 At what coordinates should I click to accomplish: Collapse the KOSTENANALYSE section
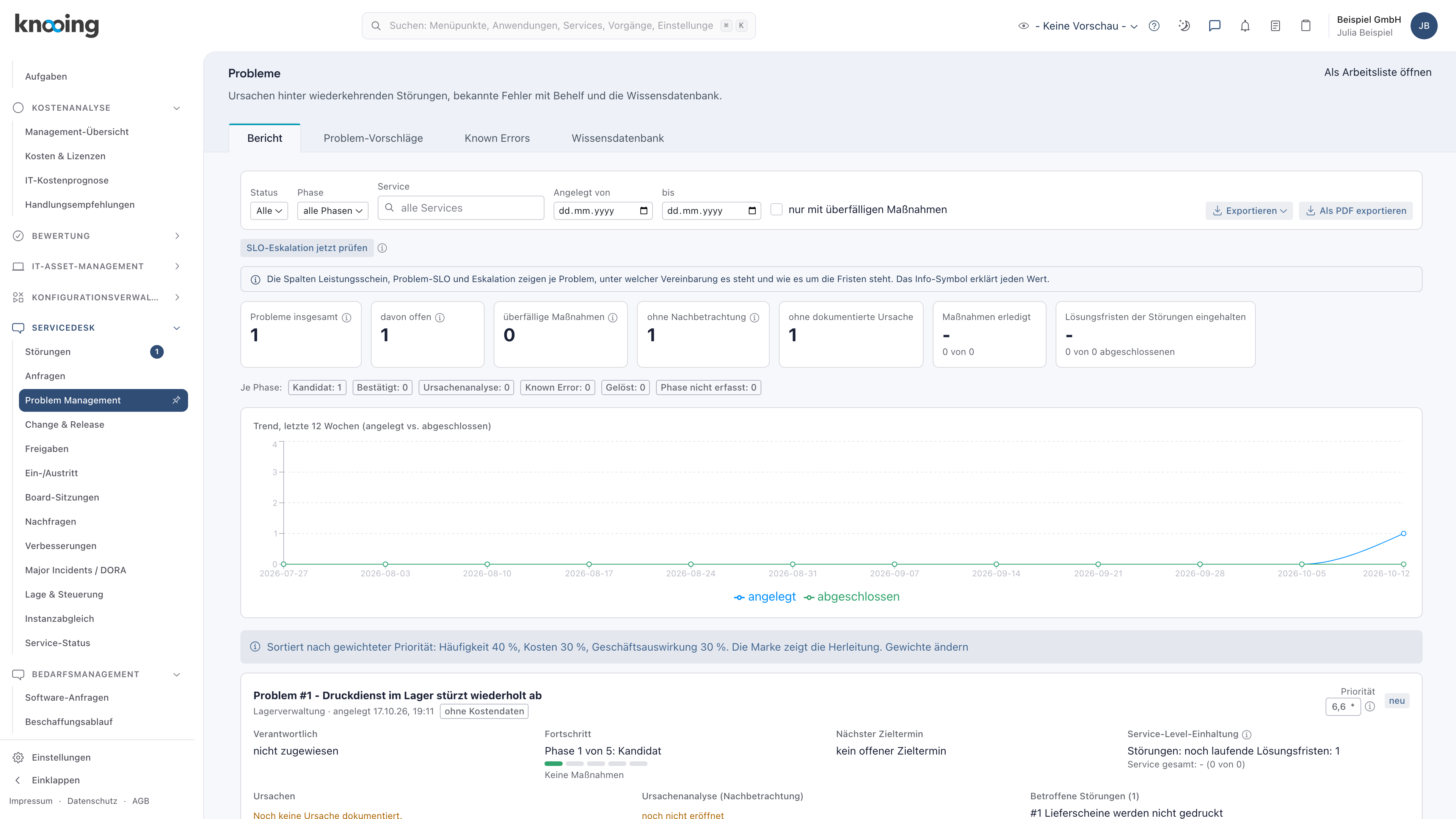[x=176, y=108]
